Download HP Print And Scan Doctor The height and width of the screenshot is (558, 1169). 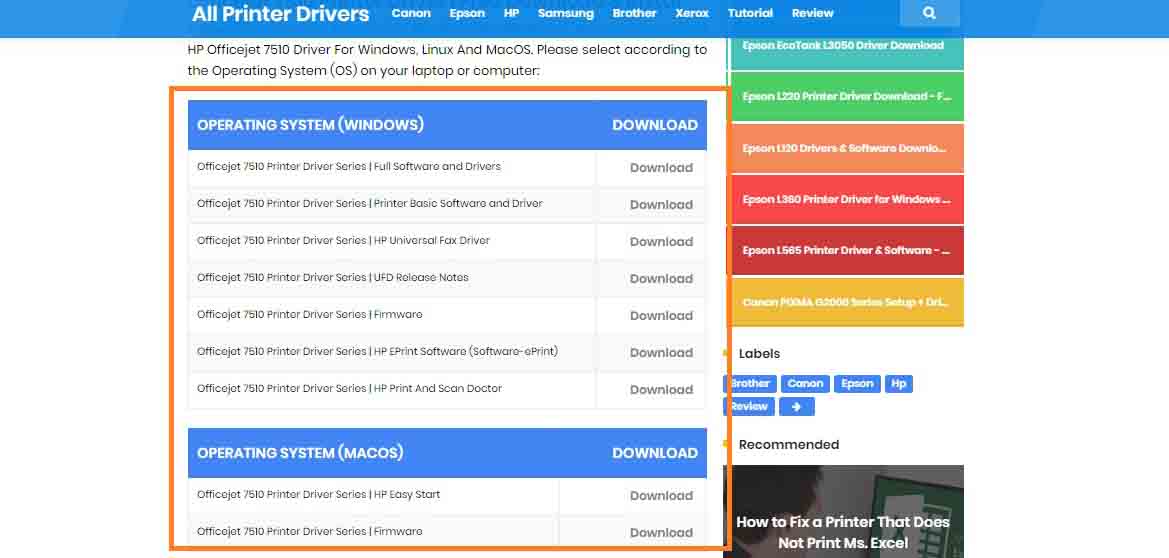pos(661,389)
